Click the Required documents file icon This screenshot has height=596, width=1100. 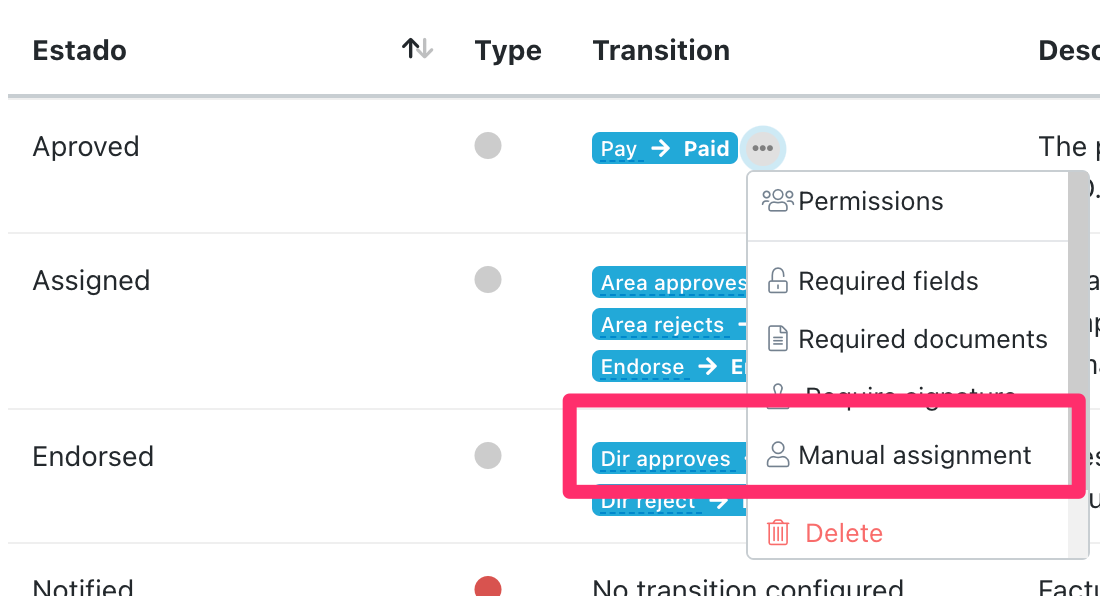click(777, 339)
